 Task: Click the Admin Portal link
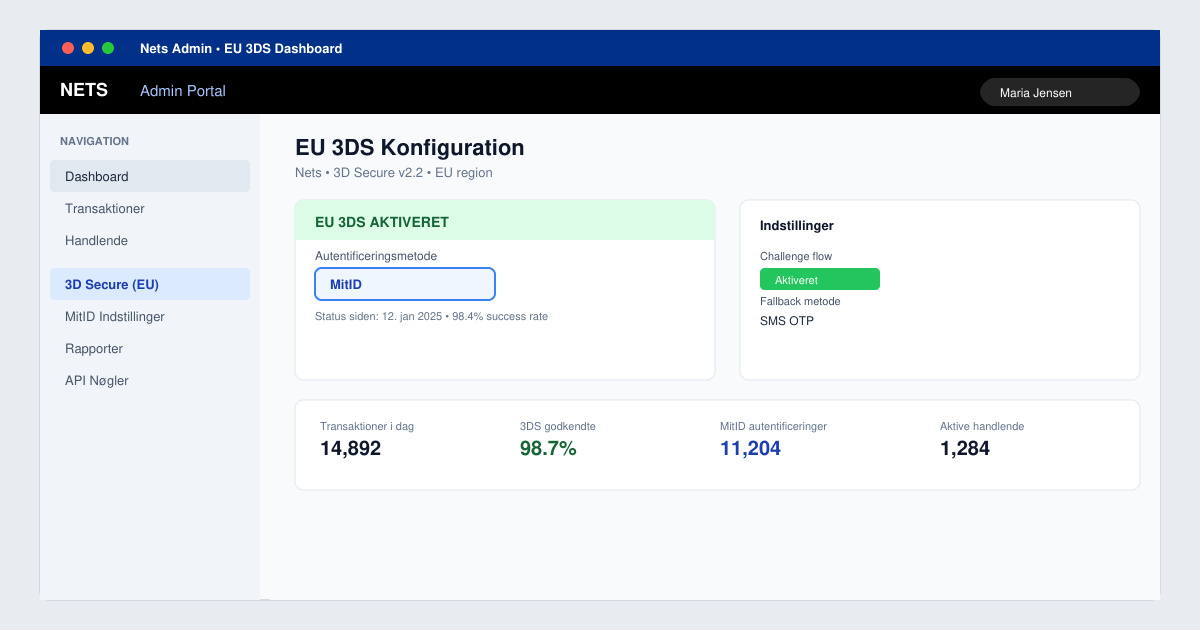(x=183, y=90)
